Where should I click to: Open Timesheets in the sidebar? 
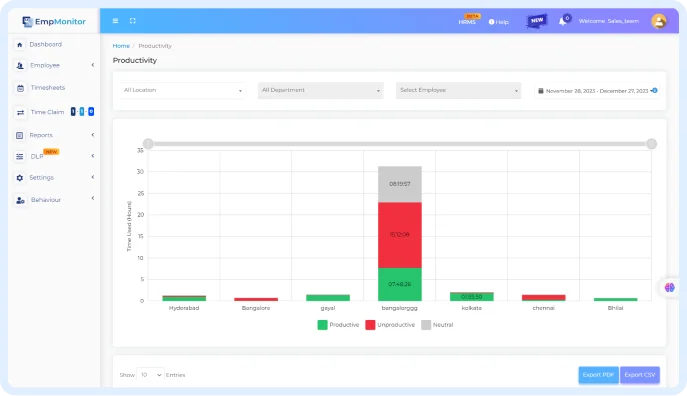coord(48,88)
